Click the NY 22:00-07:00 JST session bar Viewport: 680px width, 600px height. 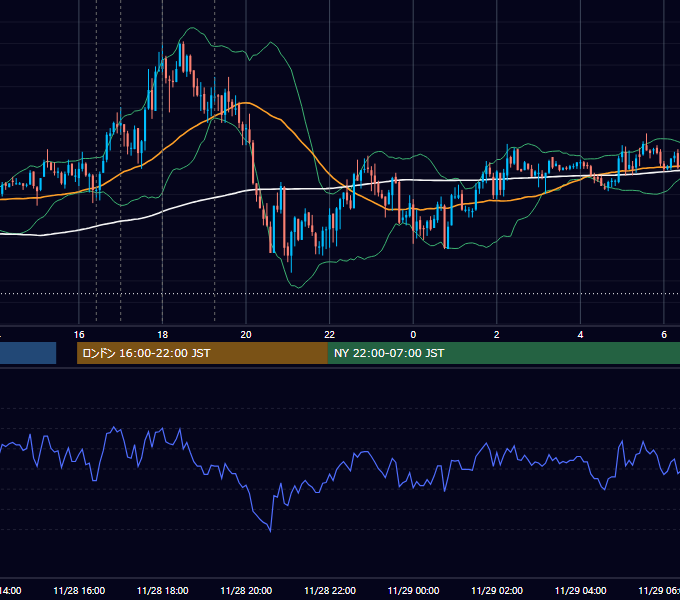point(503,353)
